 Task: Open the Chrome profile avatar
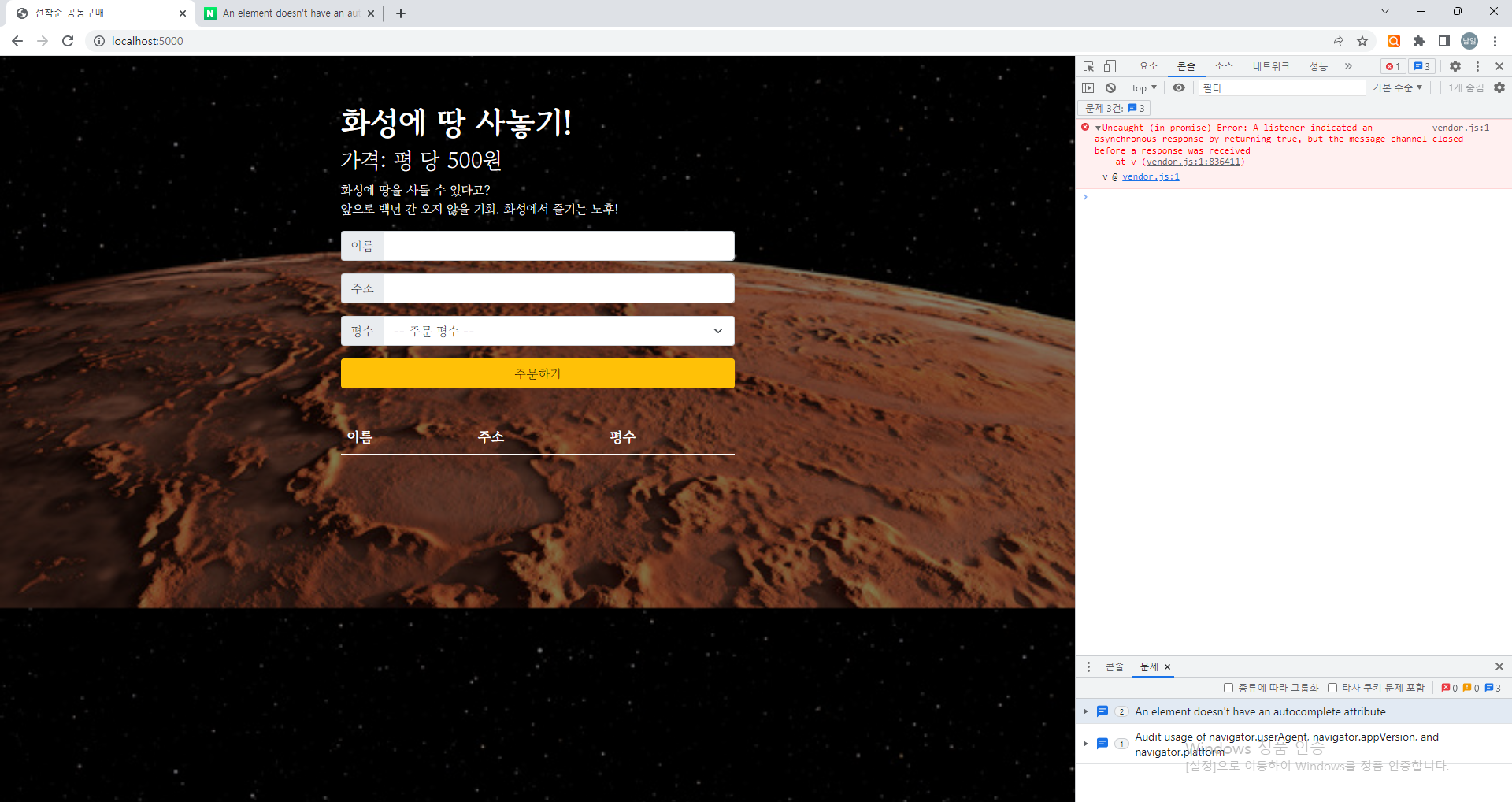click(1469, 41)
